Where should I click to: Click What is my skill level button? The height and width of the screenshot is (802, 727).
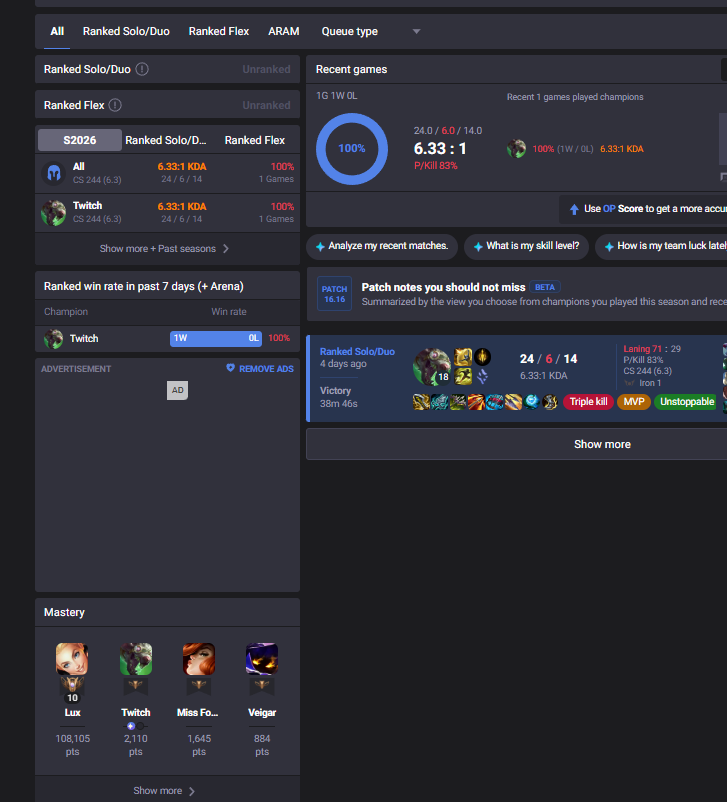[526, 247]
